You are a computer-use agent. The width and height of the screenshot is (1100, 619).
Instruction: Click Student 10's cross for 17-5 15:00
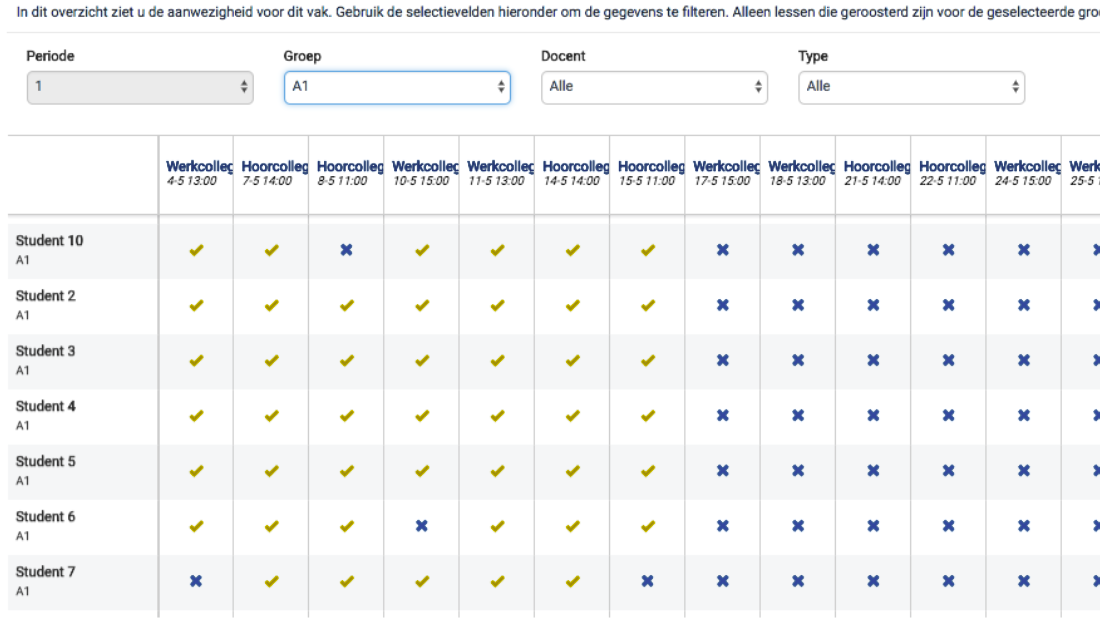[723, 250]
